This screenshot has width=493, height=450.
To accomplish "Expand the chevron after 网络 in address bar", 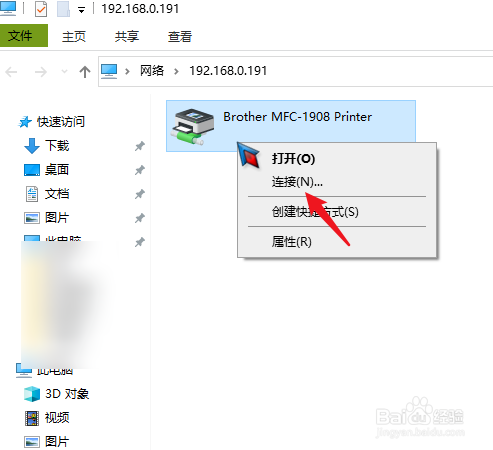I will (x=176, y=71).
